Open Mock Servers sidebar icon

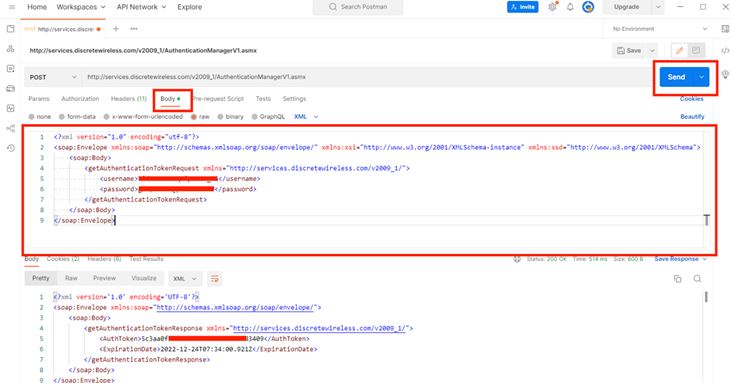click(x=11, y=89)
